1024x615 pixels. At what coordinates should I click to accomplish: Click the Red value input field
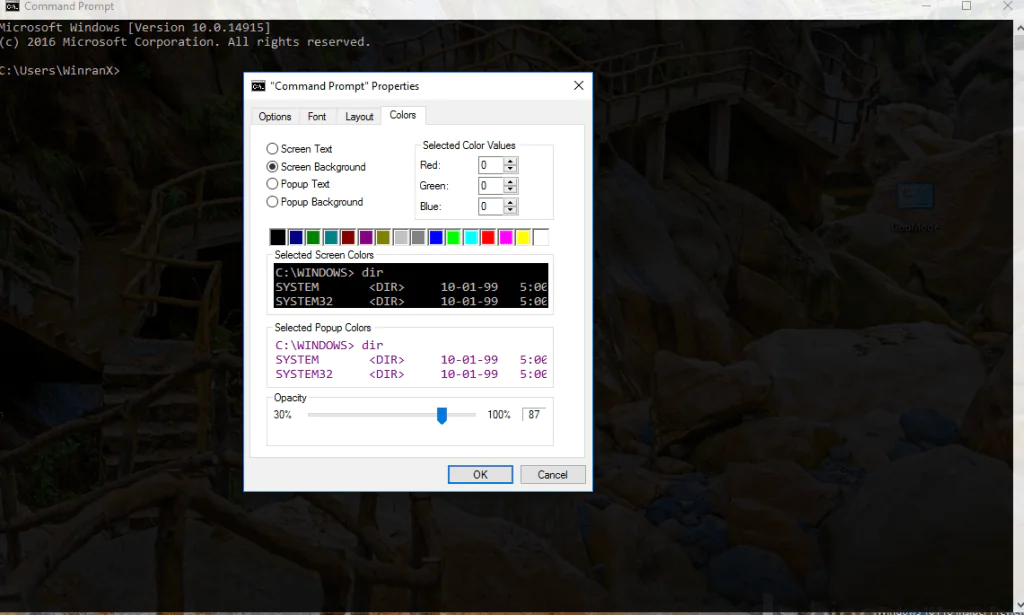click(x=490, y=166)
